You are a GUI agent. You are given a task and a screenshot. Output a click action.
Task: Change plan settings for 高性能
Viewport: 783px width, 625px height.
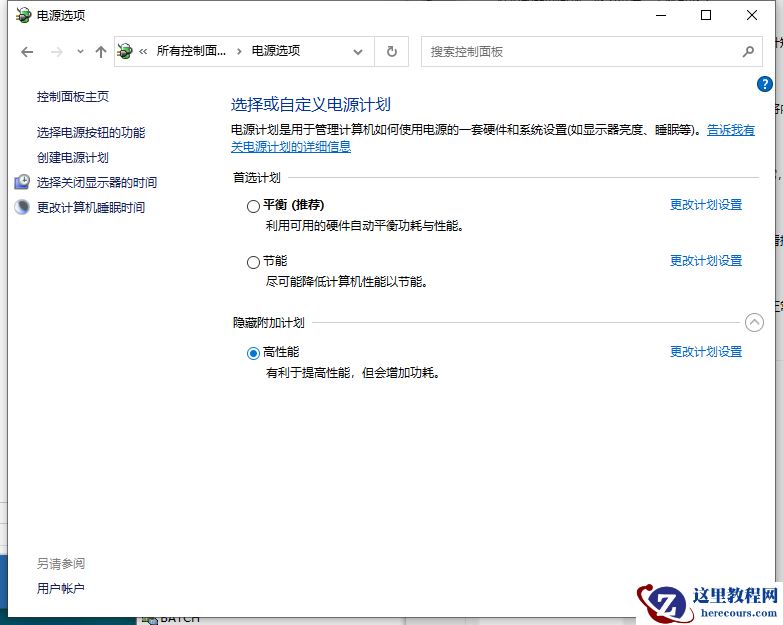(706, 352)
